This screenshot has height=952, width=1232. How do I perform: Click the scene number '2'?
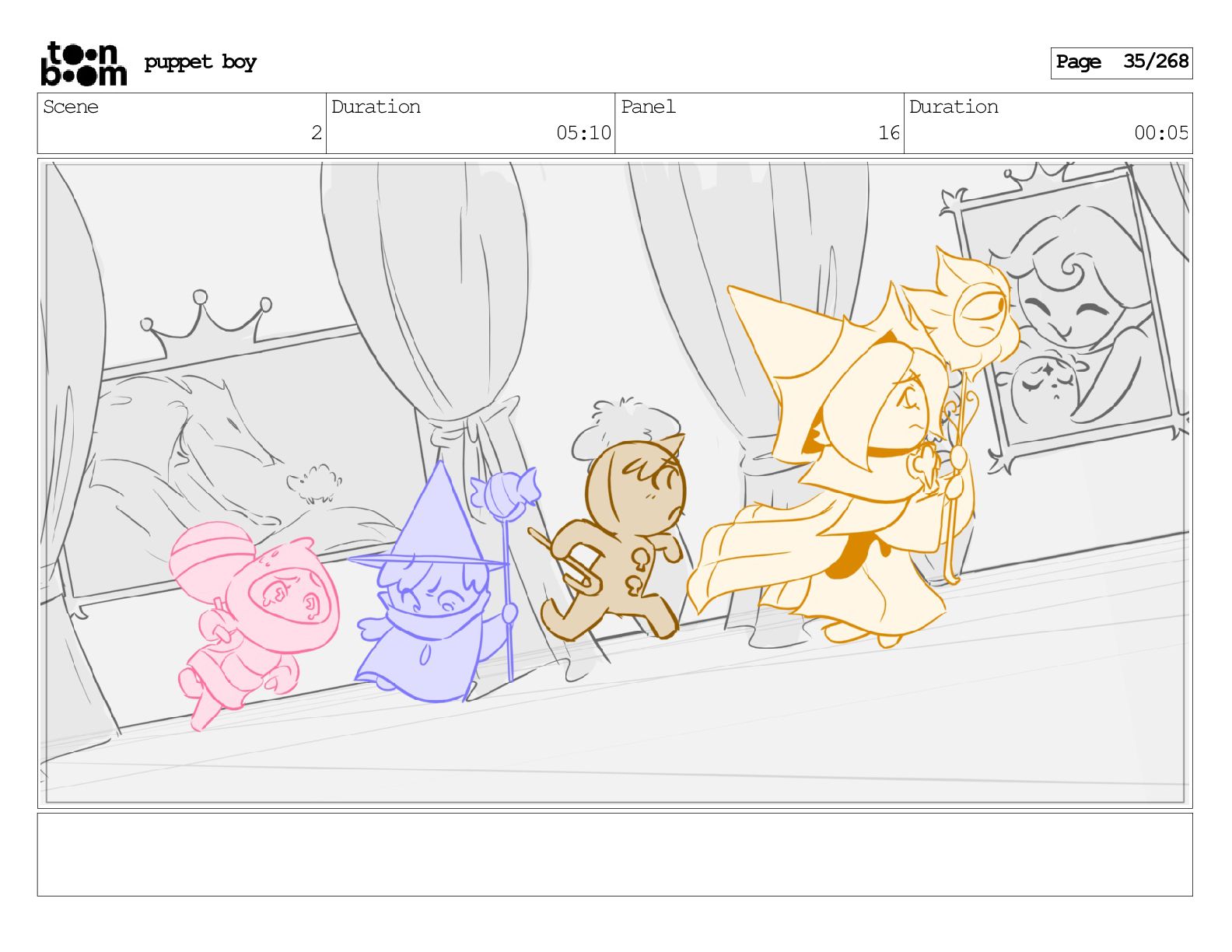(x=316, y=133)
